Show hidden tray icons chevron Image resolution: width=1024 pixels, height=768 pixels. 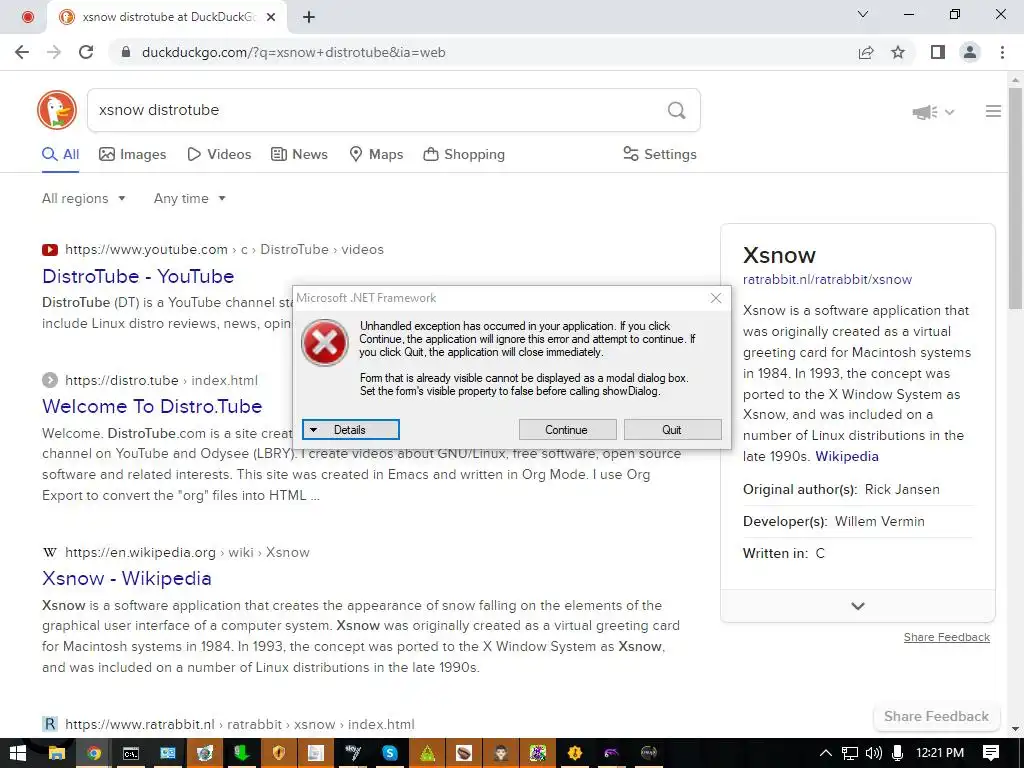825,753
